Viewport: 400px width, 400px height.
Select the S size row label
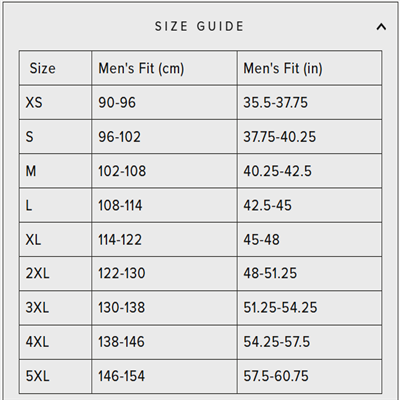coord(55,137)
